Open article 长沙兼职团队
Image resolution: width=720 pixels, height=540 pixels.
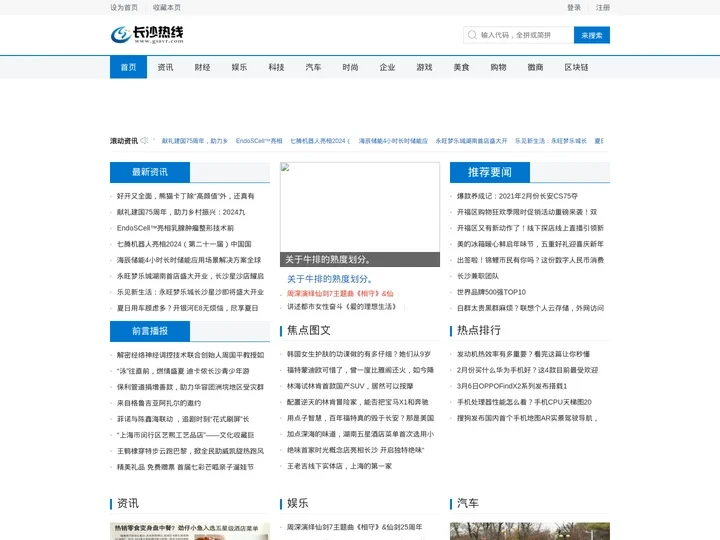pyautogui.click(x=478, y=276)
